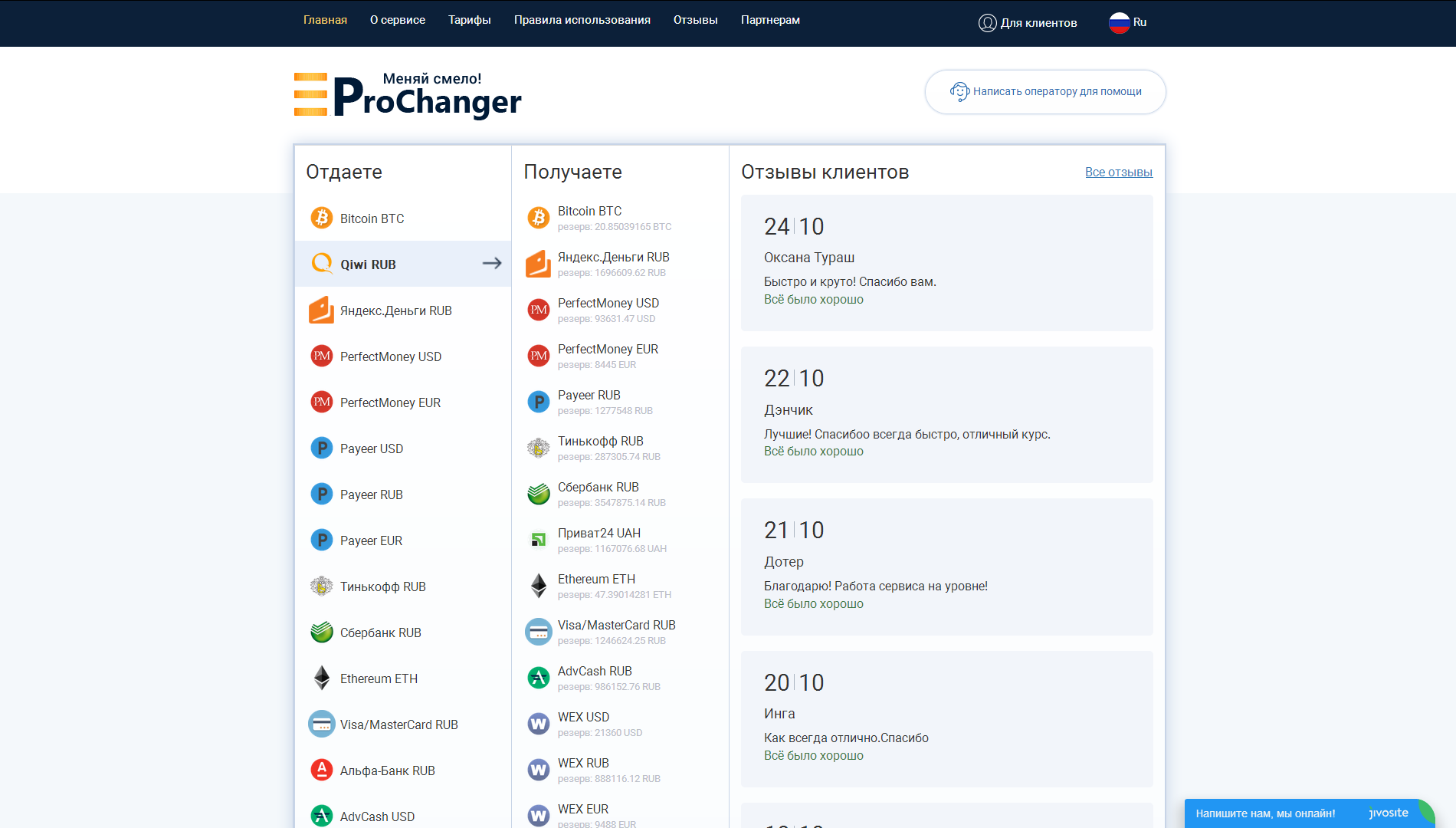Open the review by Оксана Тураш
This screenshot has height=828, width=1456.
[x=946, y=263]
